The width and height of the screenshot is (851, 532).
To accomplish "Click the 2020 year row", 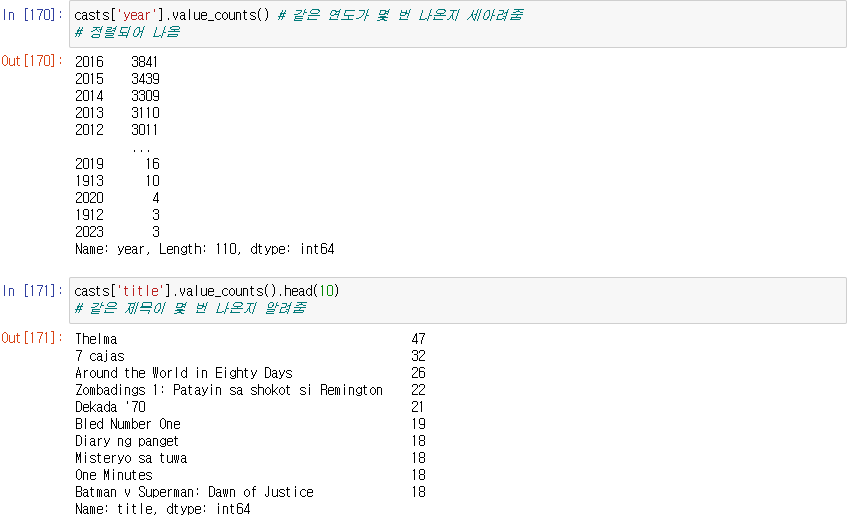I will click(x=117, y=198).
